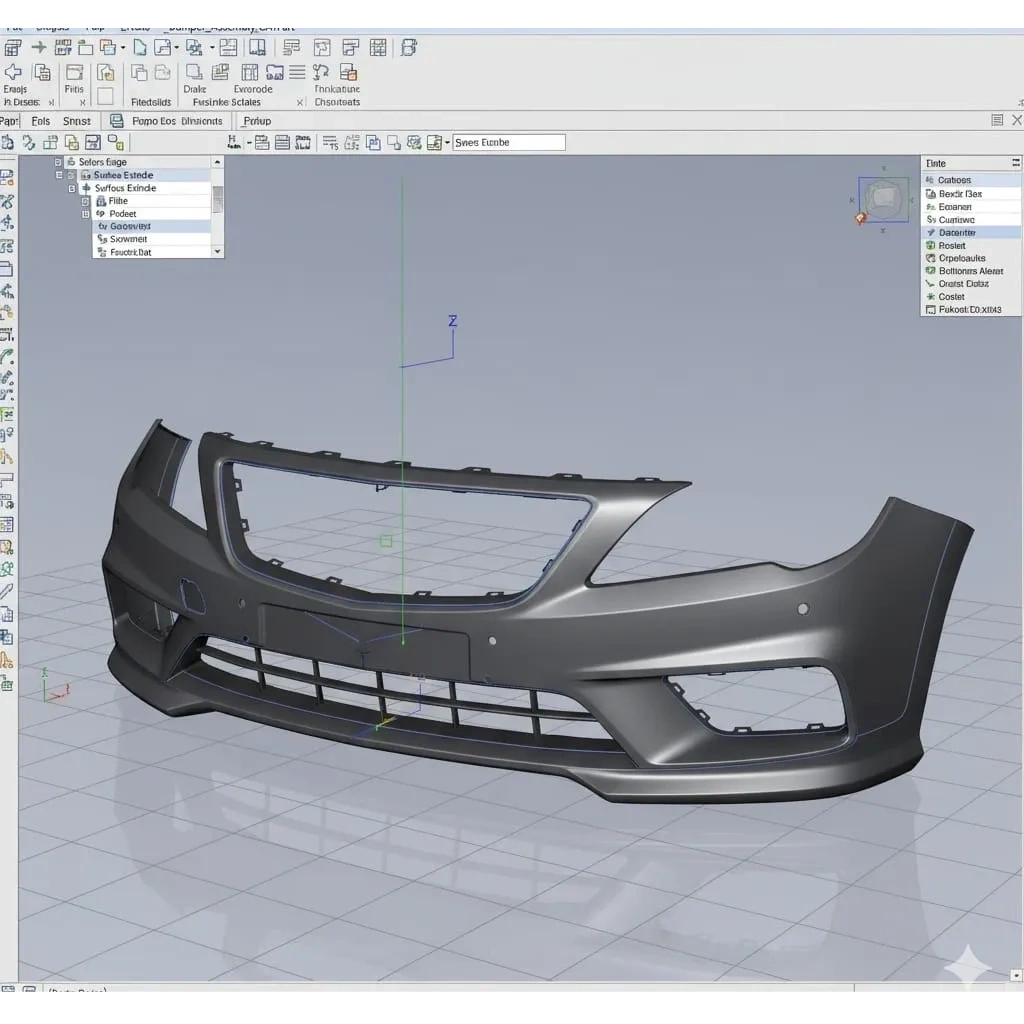Click the icon above the Fitis label
This screenshot has width=1024, height=1024.
pos(74,72)
